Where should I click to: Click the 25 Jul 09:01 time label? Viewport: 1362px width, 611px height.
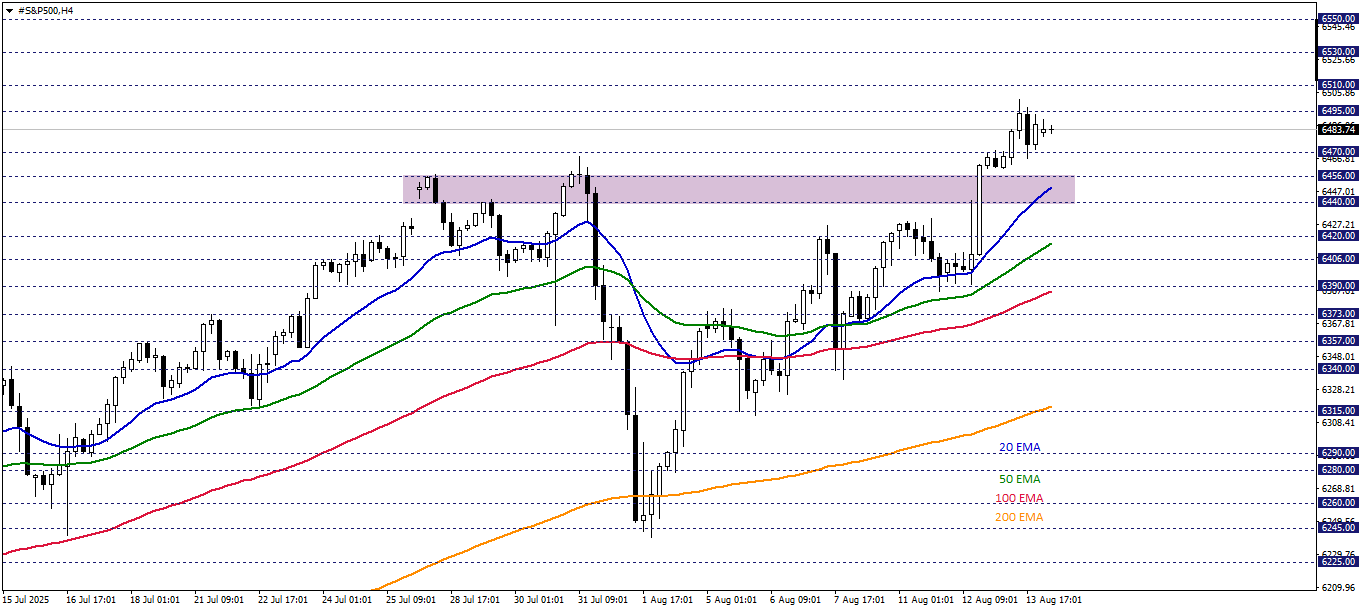coord(410,600)
